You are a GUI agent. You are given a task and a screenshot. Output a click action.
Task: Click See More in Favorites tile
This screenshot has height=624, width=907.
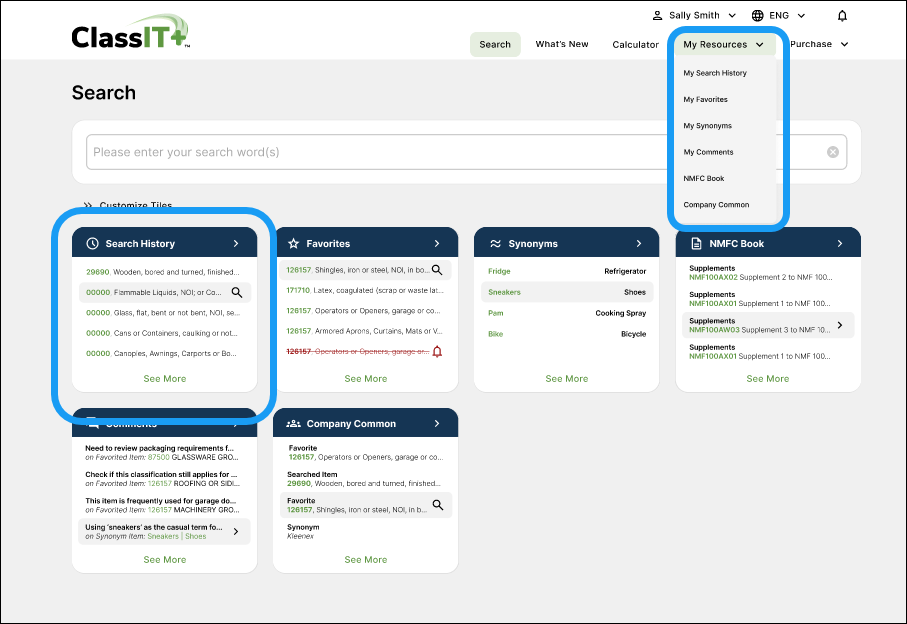click(x=366, y=379)
